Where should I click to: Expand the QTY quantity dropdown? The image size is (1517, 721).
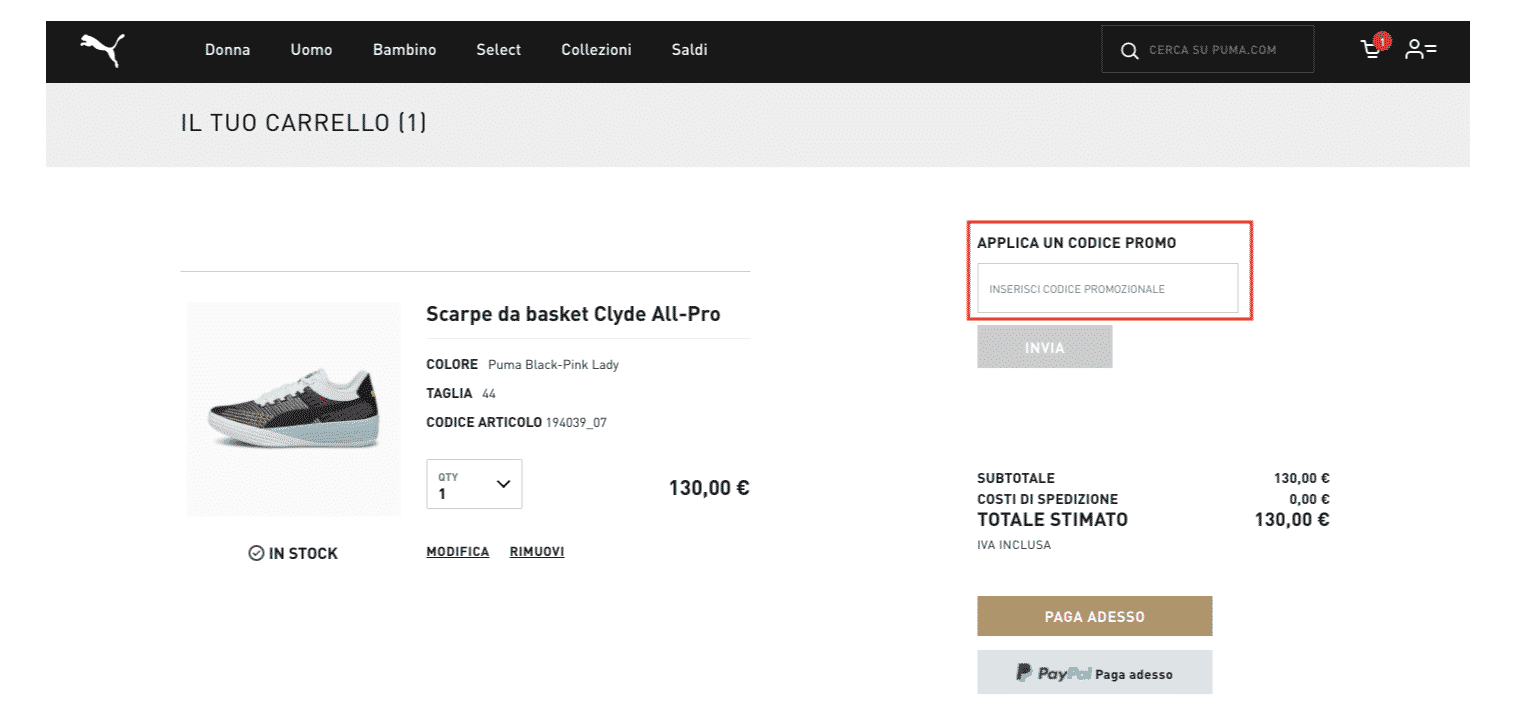pyautogui.click(x=474, y=484)
